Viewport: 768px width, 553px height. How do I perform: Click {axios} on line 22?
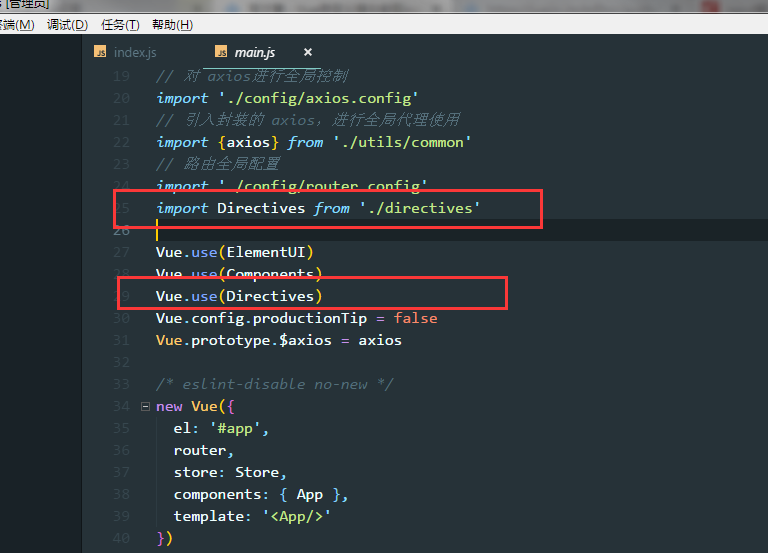248,143
